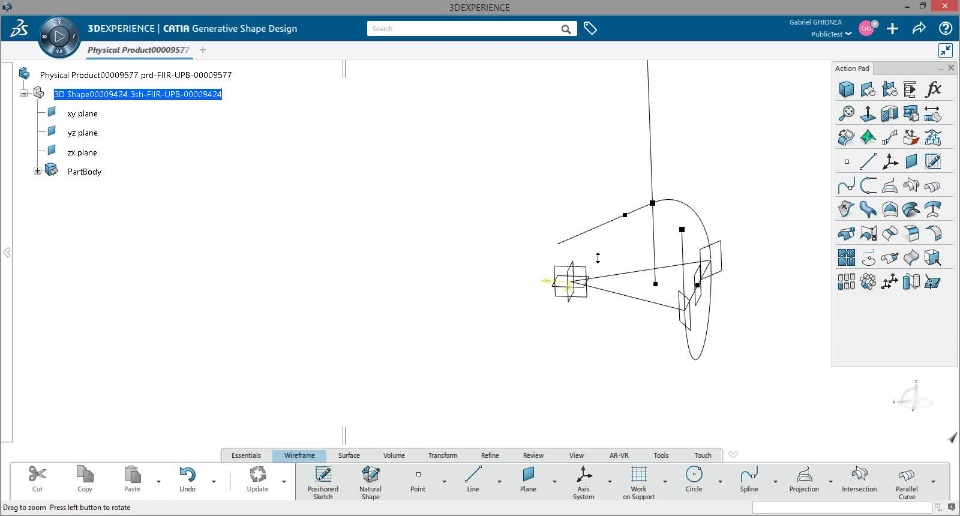Open the user profile avatar

[866, 28]
